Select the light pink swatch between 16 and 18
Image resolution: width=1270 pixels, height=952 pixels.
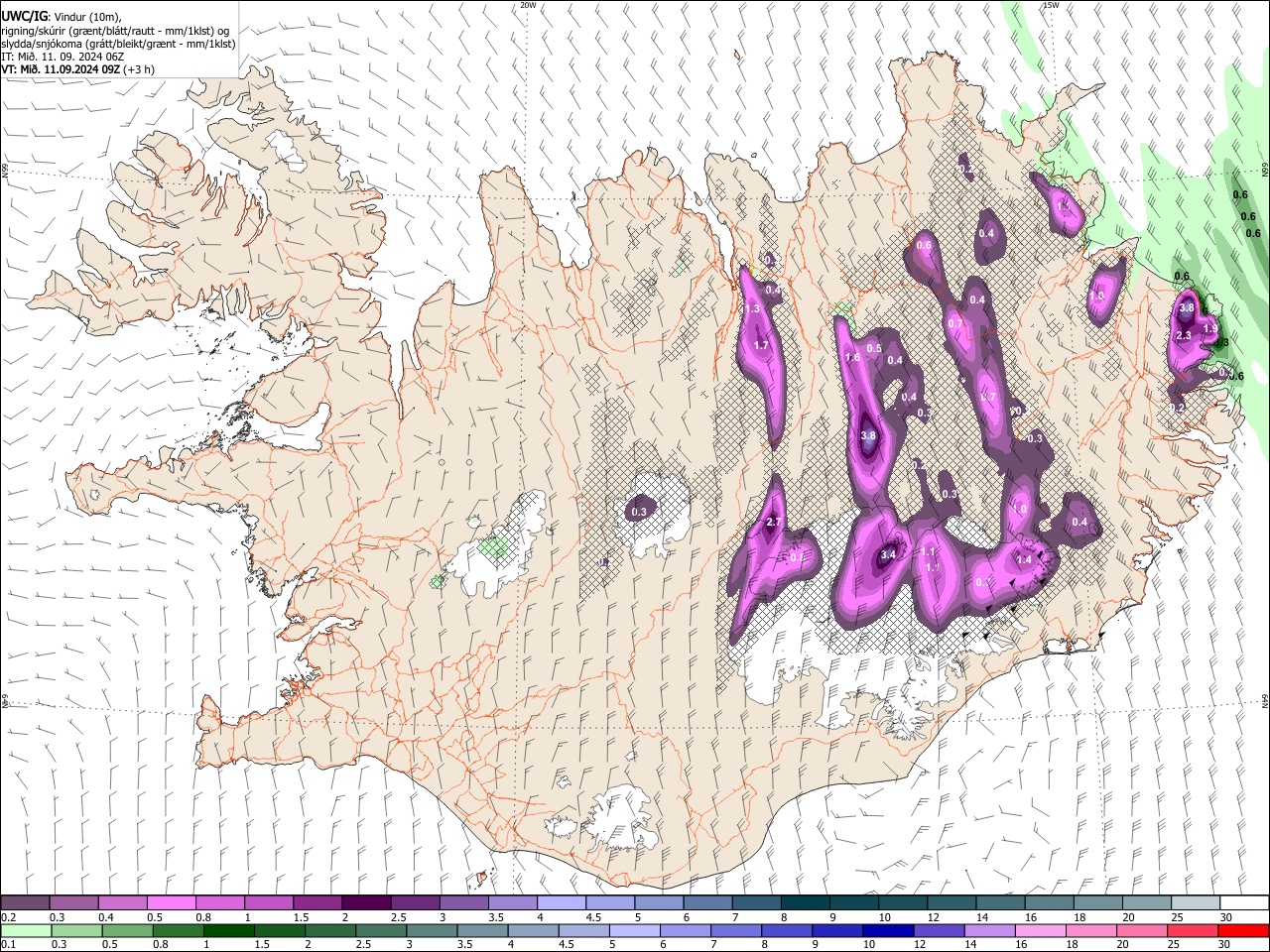(x=1041, y=930)
